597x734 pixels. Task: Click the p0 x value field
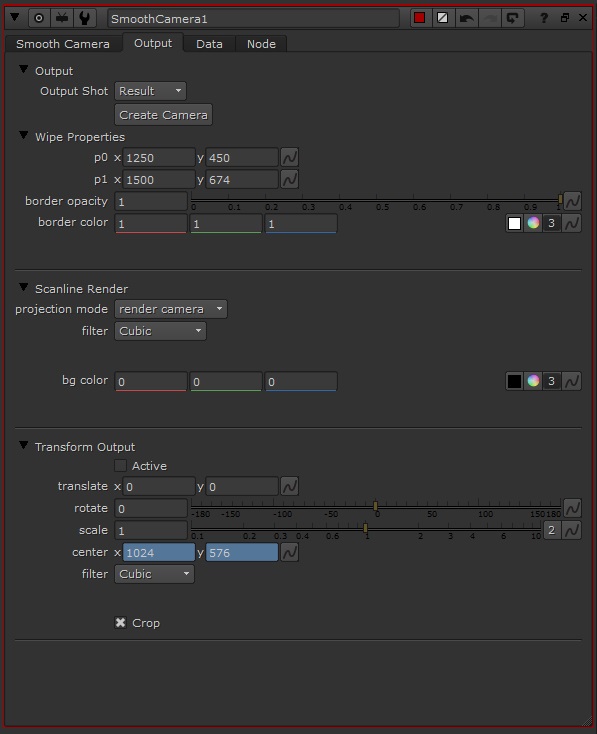(x=159, y=158)
